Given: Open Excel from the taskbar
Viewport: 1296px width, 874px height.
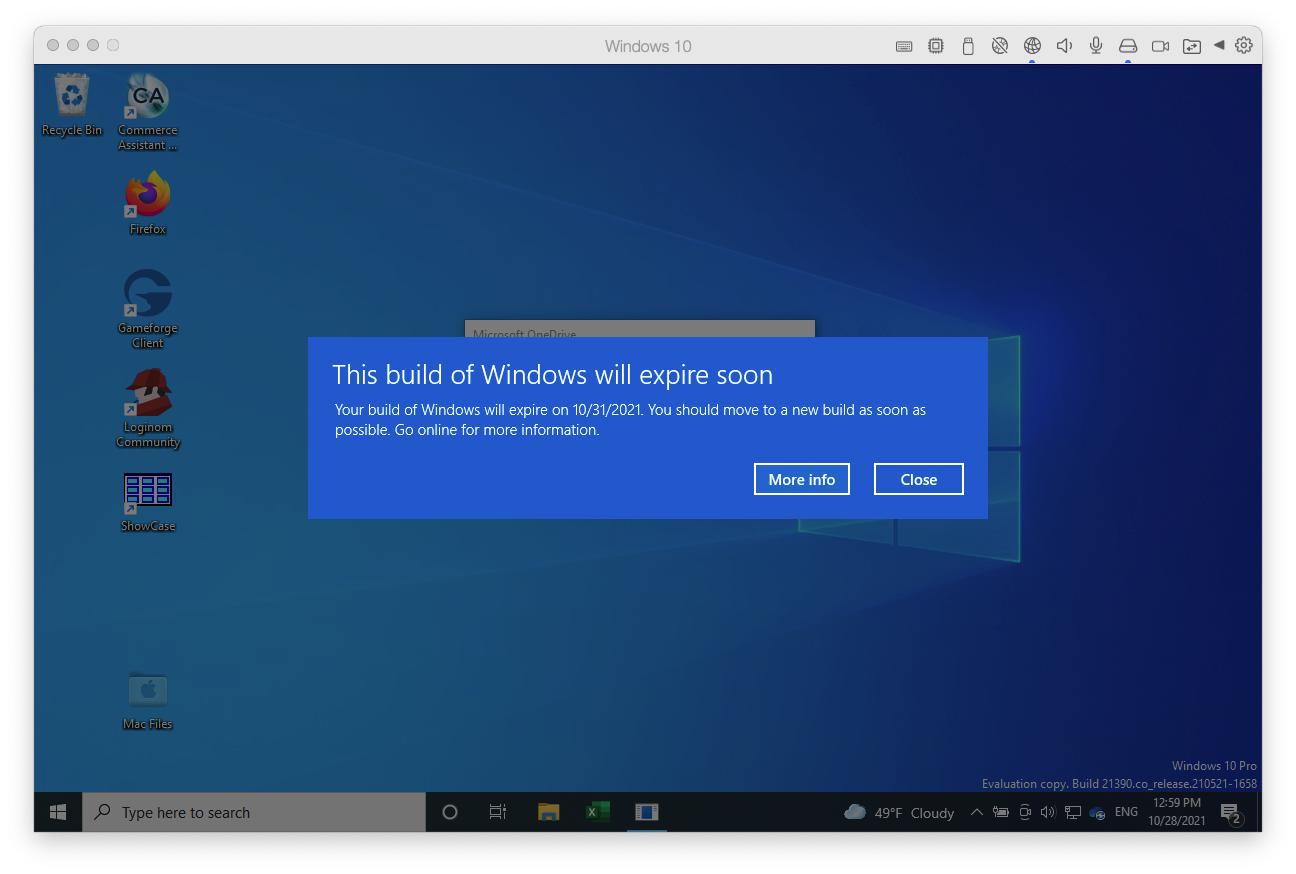Looking at the screenshot, I should tap(597, 812).
